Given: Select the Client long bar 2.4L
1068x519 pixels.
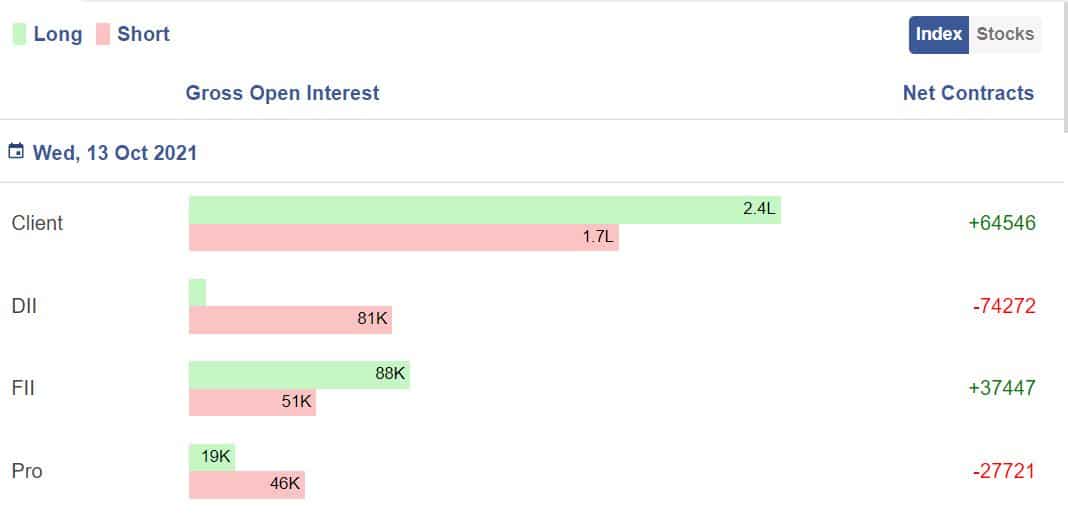Looking at the screenshot, I should point(484,210).
